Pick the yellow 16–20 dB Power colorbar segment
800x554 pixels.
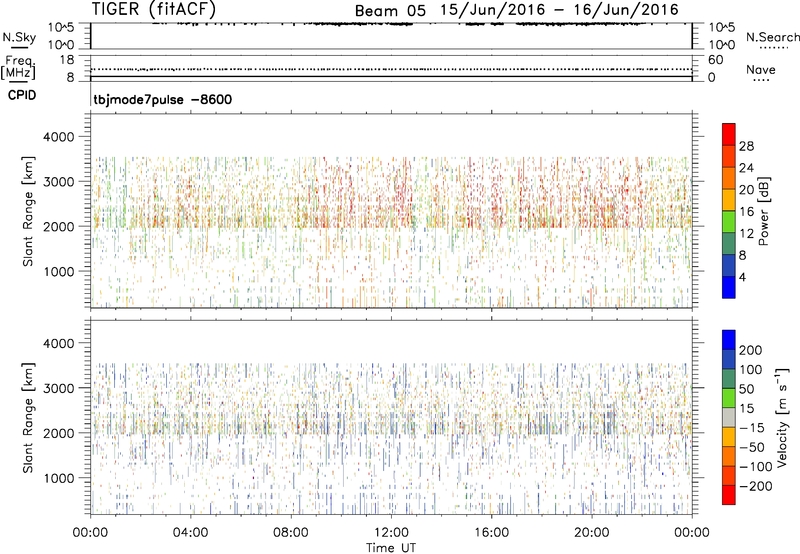click(x=729, y=200)
